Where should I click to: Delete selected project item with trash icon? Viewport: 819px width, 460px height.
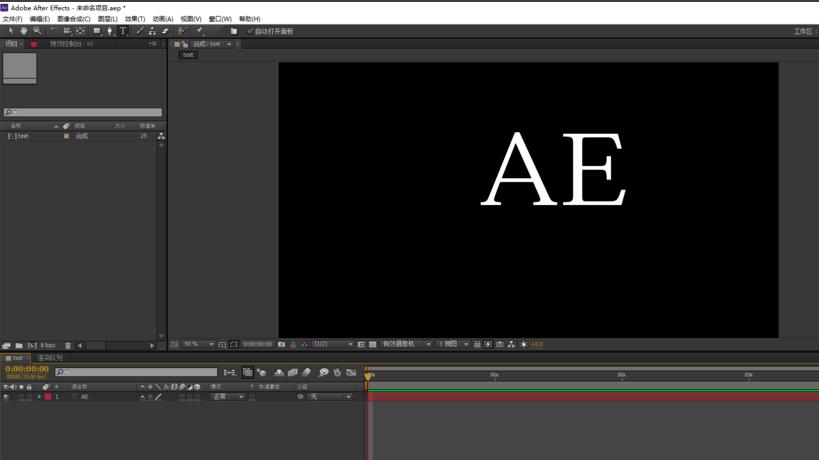click(x=68, y=346)
